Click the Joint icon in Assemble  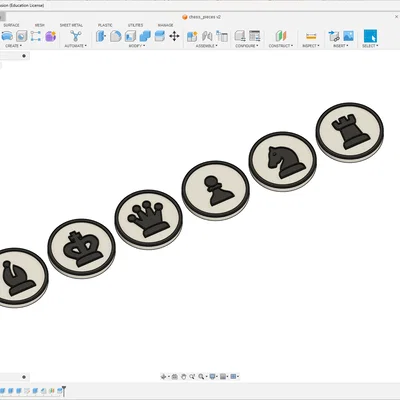tap(207, 36)
